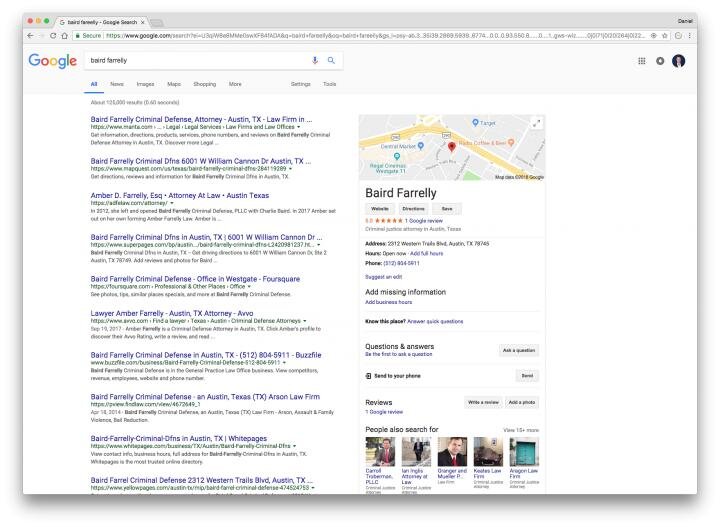Expand the buzzfile.com result URL dropdown arrow

click(x=284, y=363)
